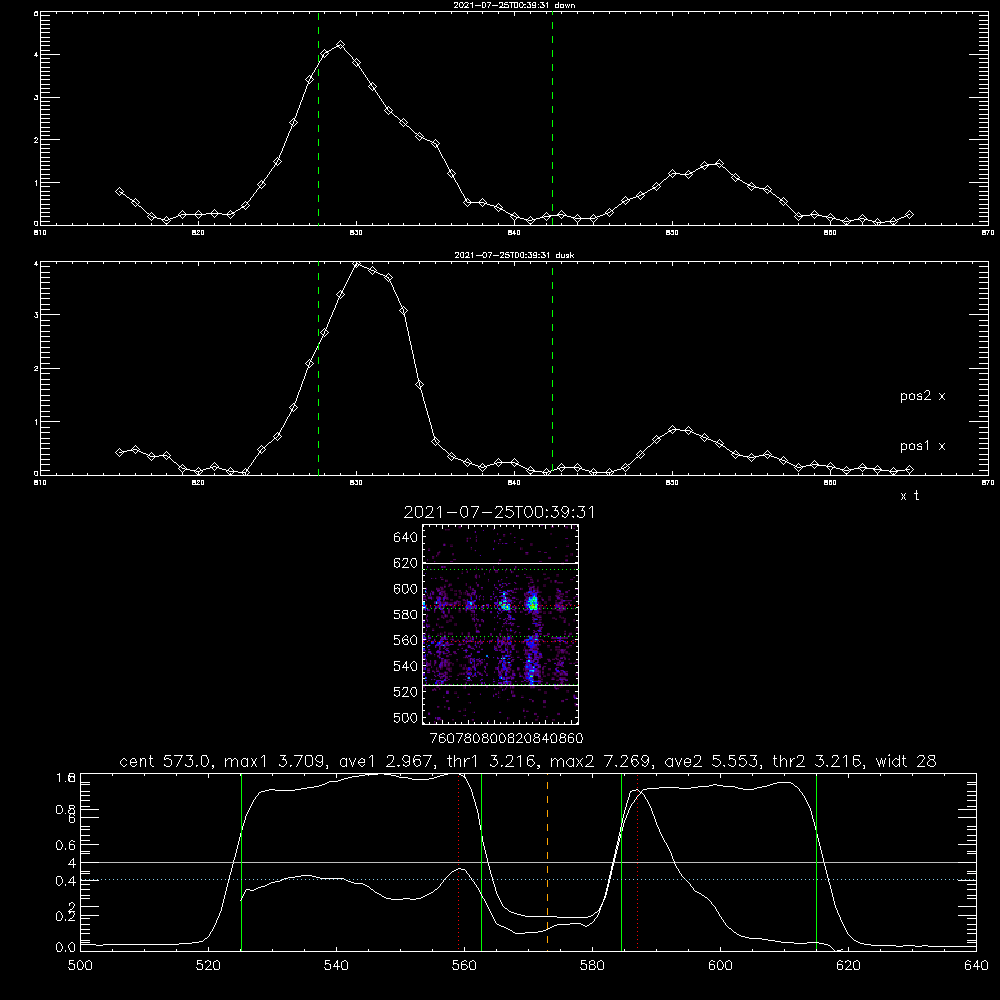Click the heatmap x-axis tick labels row
Screen dimensions: 1000x1000
[506, 738]
